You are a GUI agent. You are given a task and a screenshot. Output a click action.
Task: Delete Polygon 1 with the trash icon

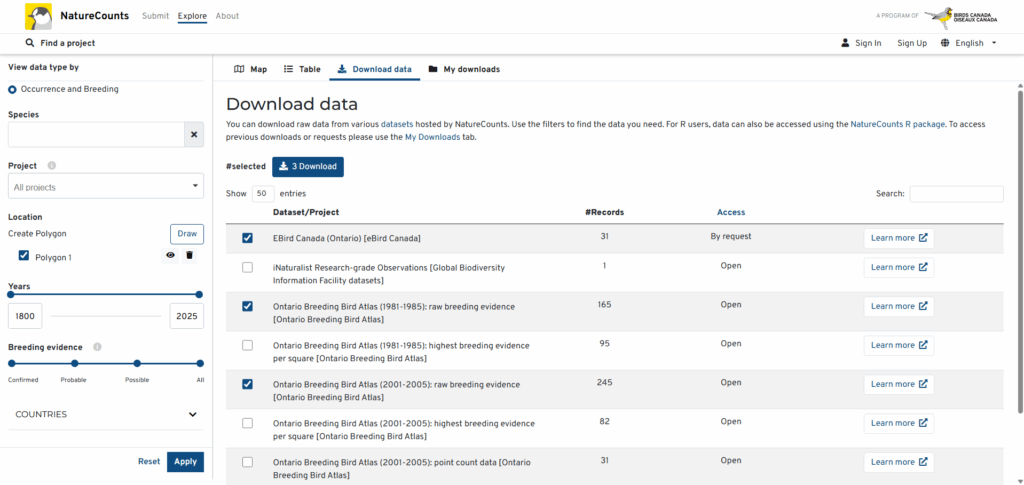click(189, 256)
